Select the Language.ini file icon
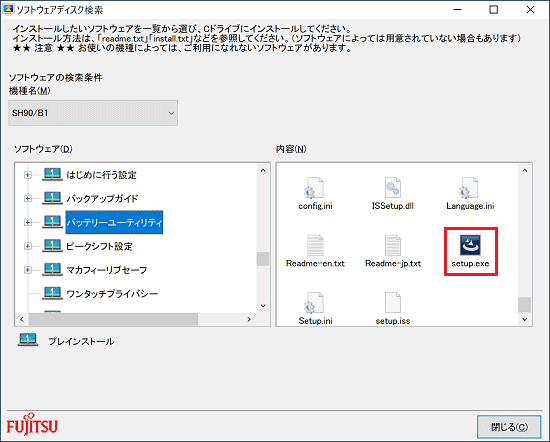 point(468,188)
